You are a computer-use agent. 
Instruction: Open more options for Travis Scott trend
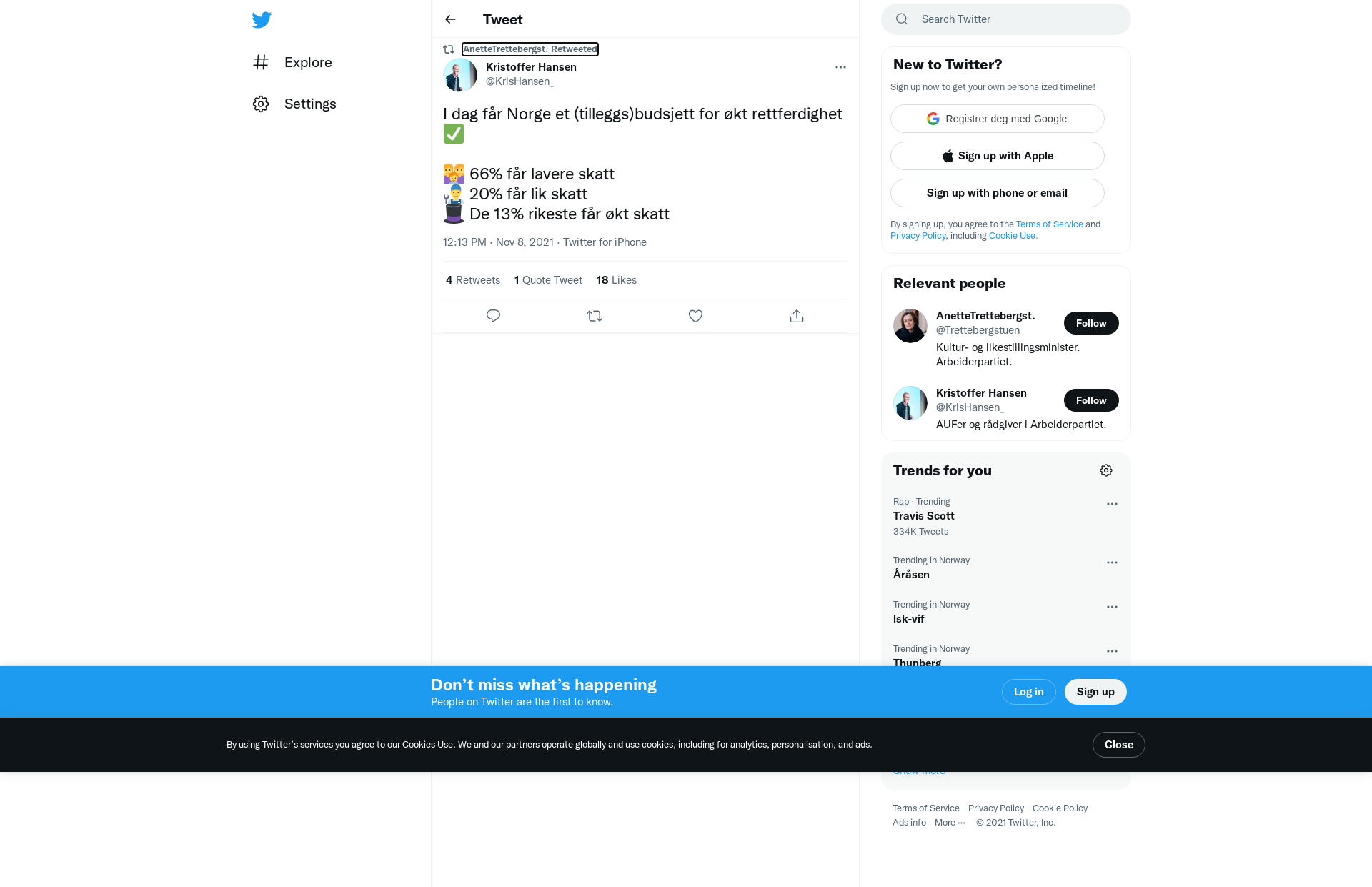pyautogui.click(x=1112, y=504)
